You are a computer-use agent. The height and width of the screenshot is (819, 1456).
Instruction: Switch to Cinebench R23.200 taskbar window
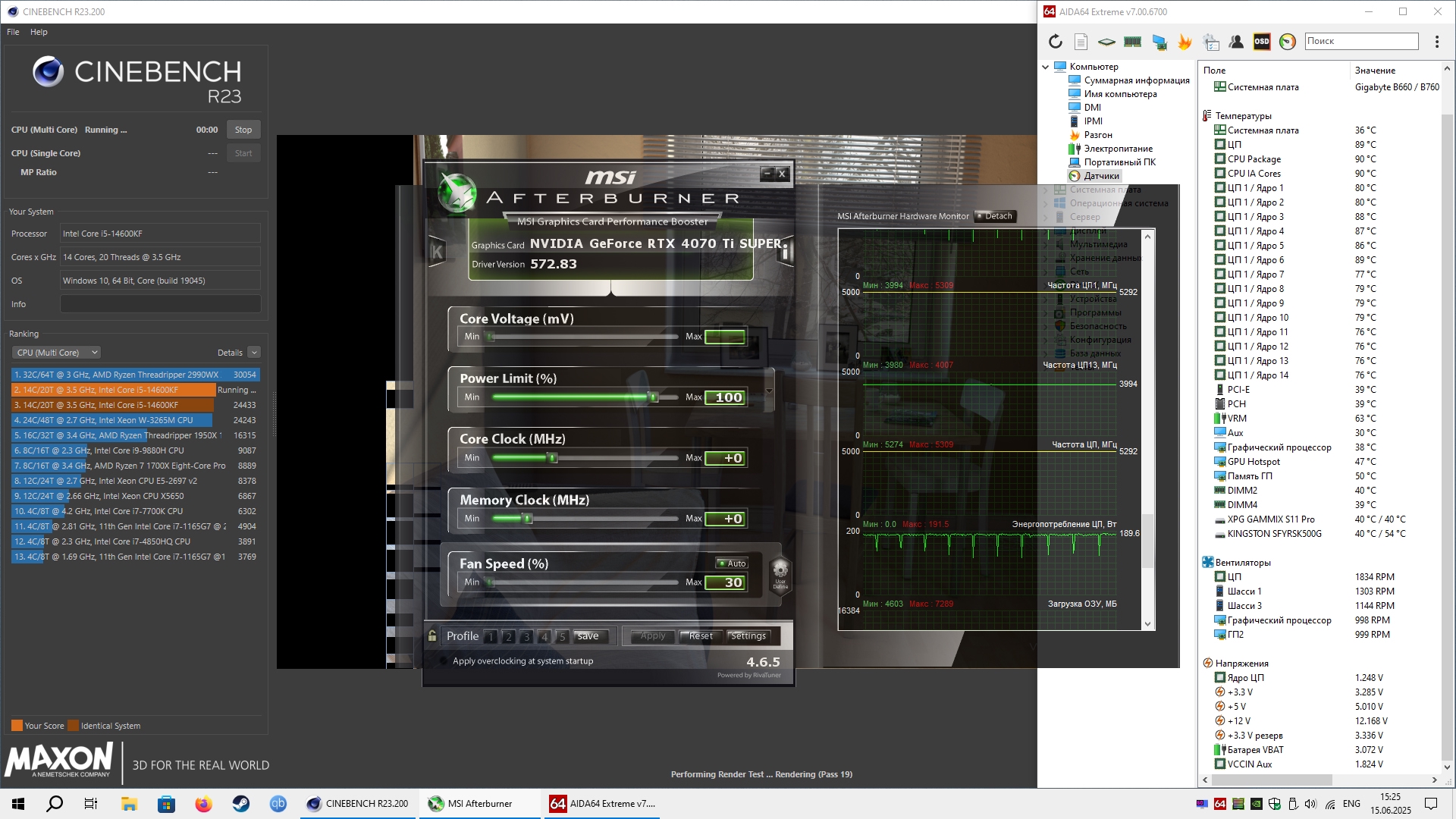coord(358,804)
